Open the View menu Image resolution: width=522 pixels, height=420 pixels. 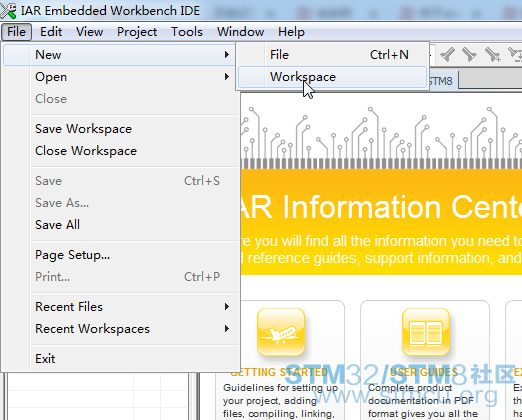[89, 32]
